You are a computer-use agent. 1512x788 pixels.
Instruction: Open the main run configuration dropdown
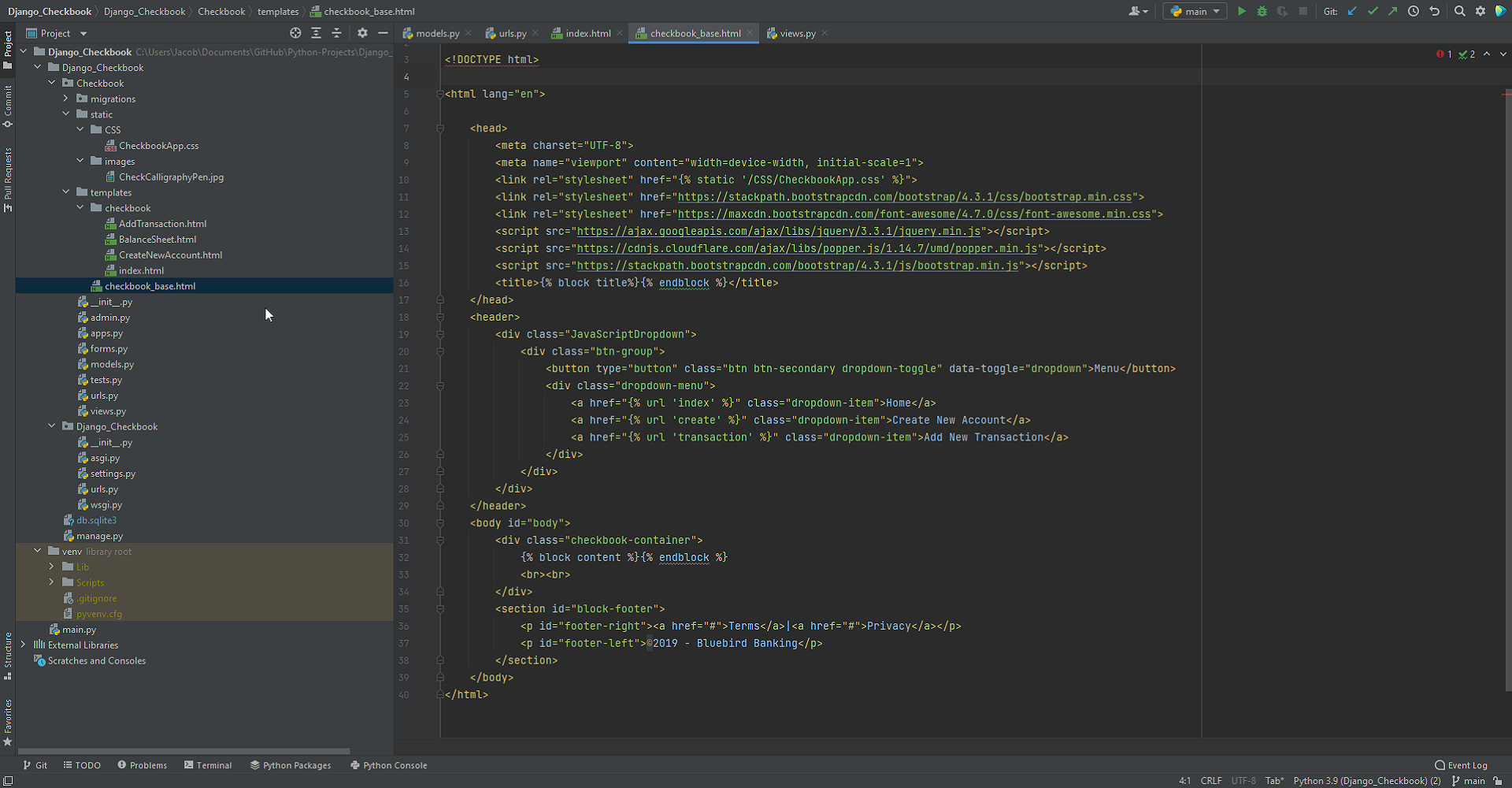(x=1195, y=11)
